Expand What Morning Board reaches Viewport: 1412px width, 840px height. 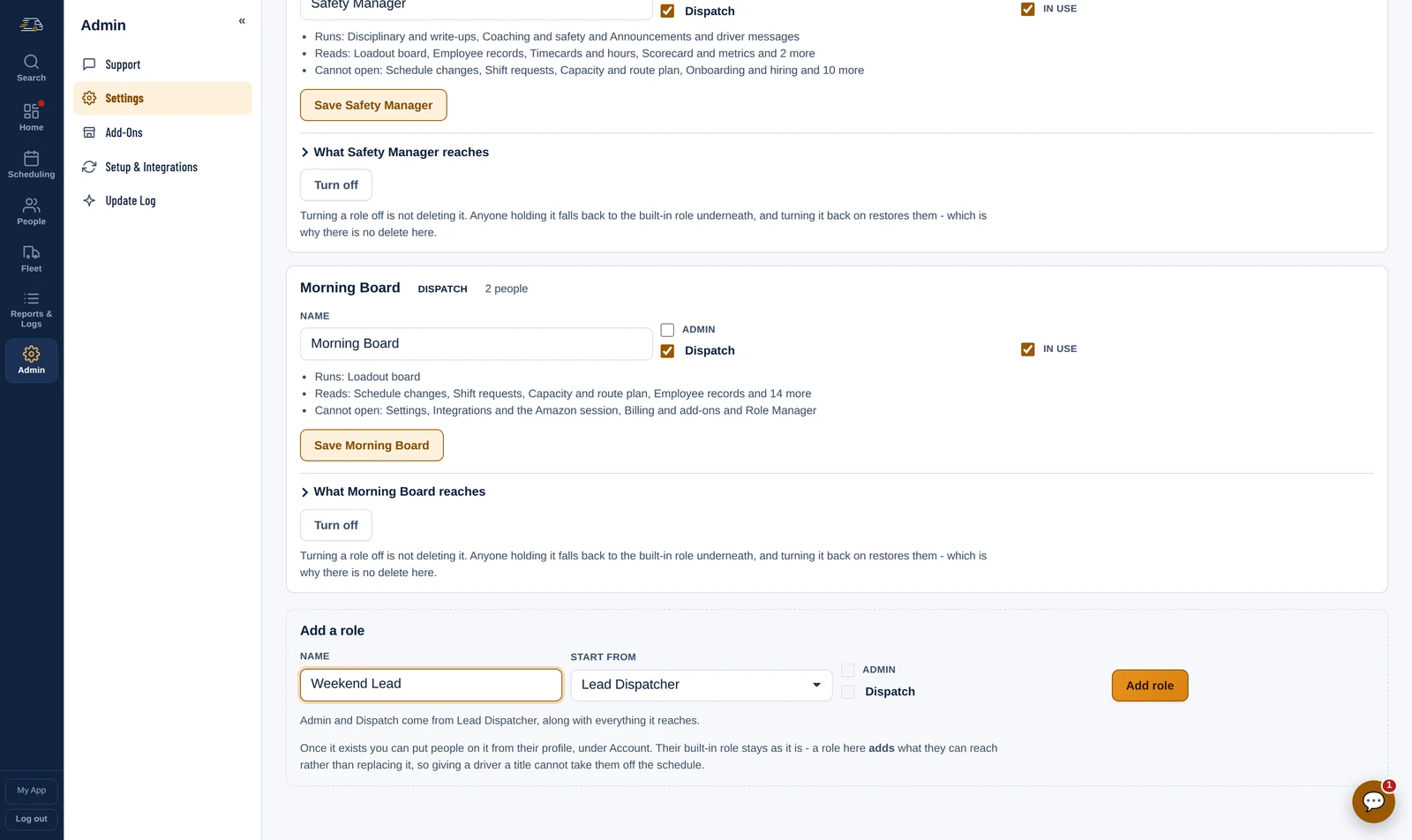coord(393,492)
